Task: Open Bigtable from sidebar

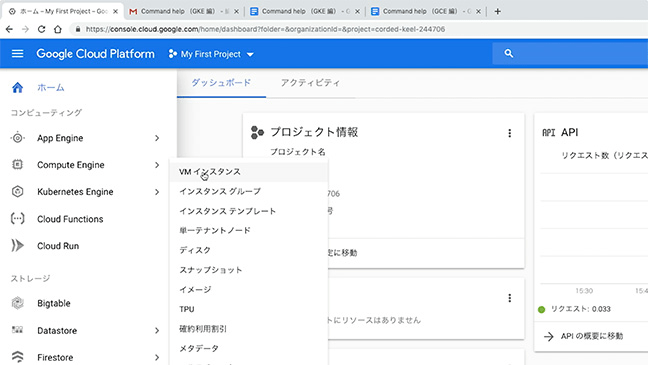Action: tap(54, 303)
